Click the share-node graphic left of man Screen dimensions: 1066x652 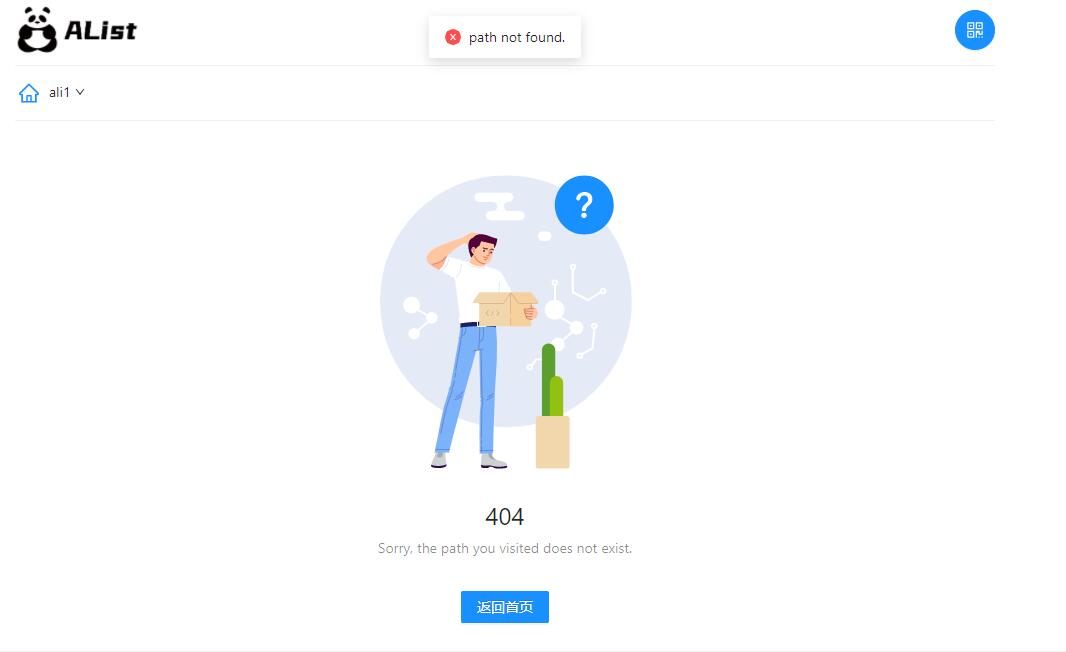[420, 318]
